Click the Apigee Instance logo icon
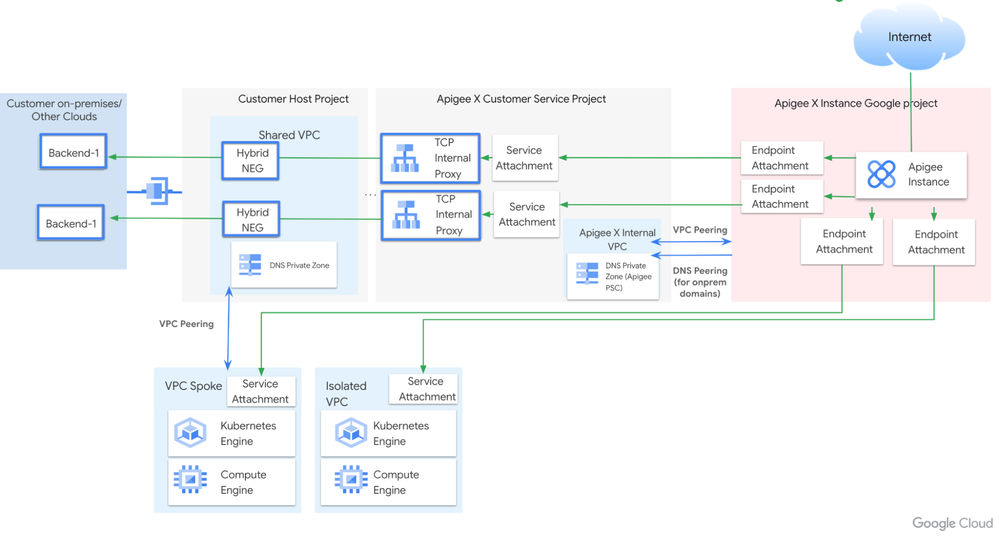This screenshot has width=999, height=540. pos(882,174)
